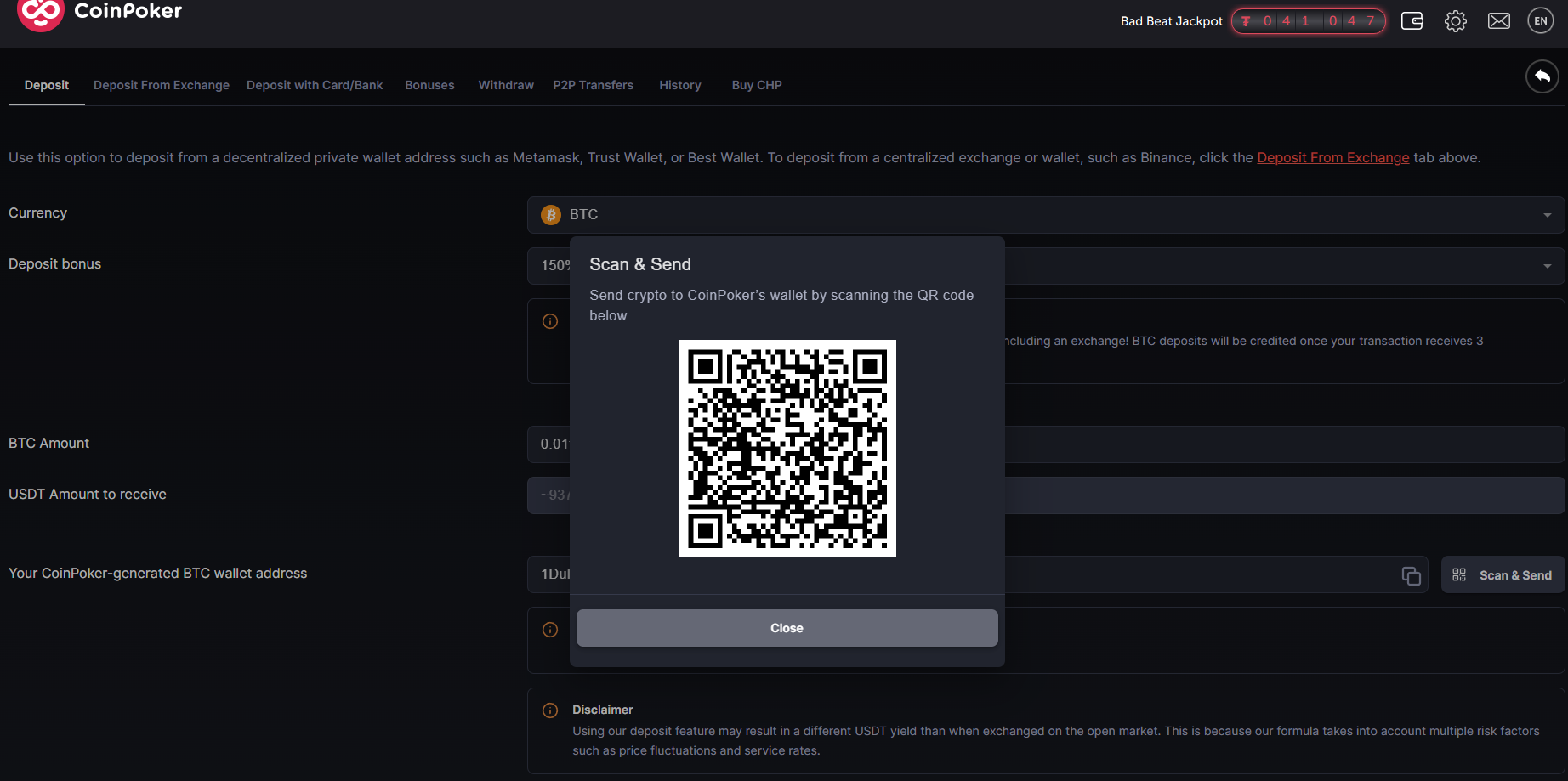Click the Bitcoin currency icon in the field
This screenshot has height=781, width=1568.
pos(551,215)
